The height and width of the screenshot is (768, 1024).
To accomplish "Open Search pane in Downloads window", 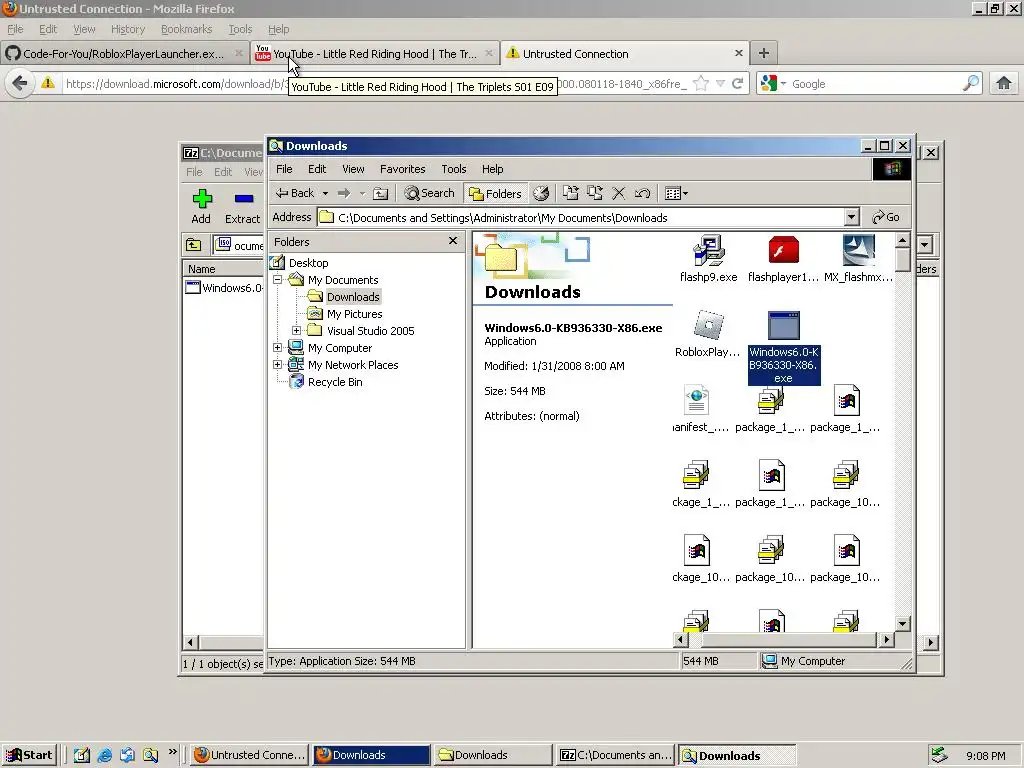I will [430, 193].
